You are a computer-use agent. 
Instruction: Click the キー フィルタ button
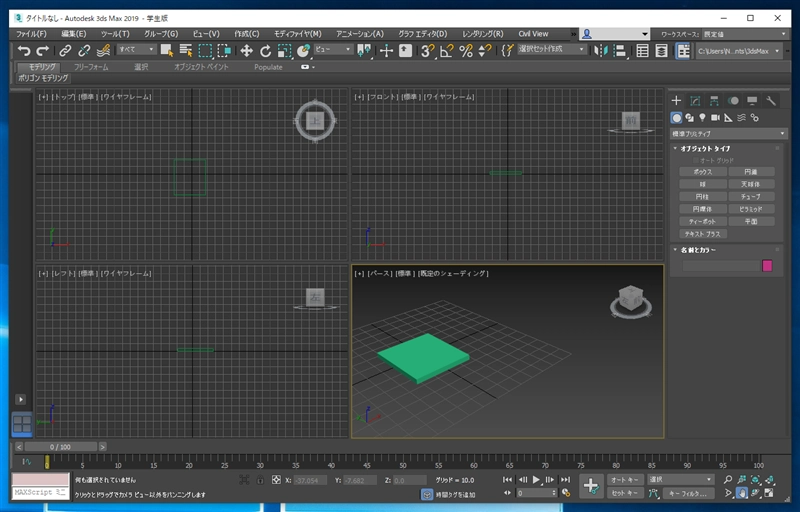pyautogui.click(x=688, y=493)
